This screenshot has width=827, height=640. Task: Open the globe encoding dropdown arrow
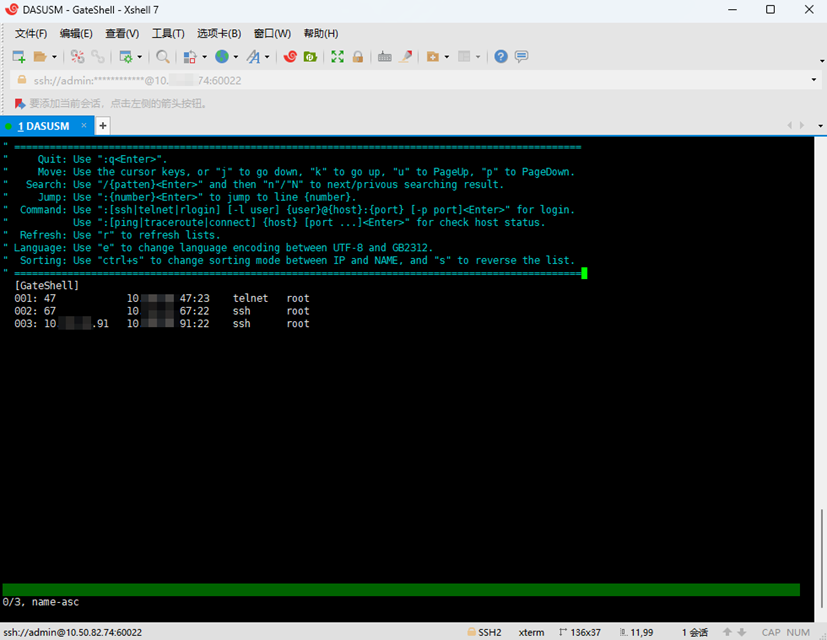point(235,57)
